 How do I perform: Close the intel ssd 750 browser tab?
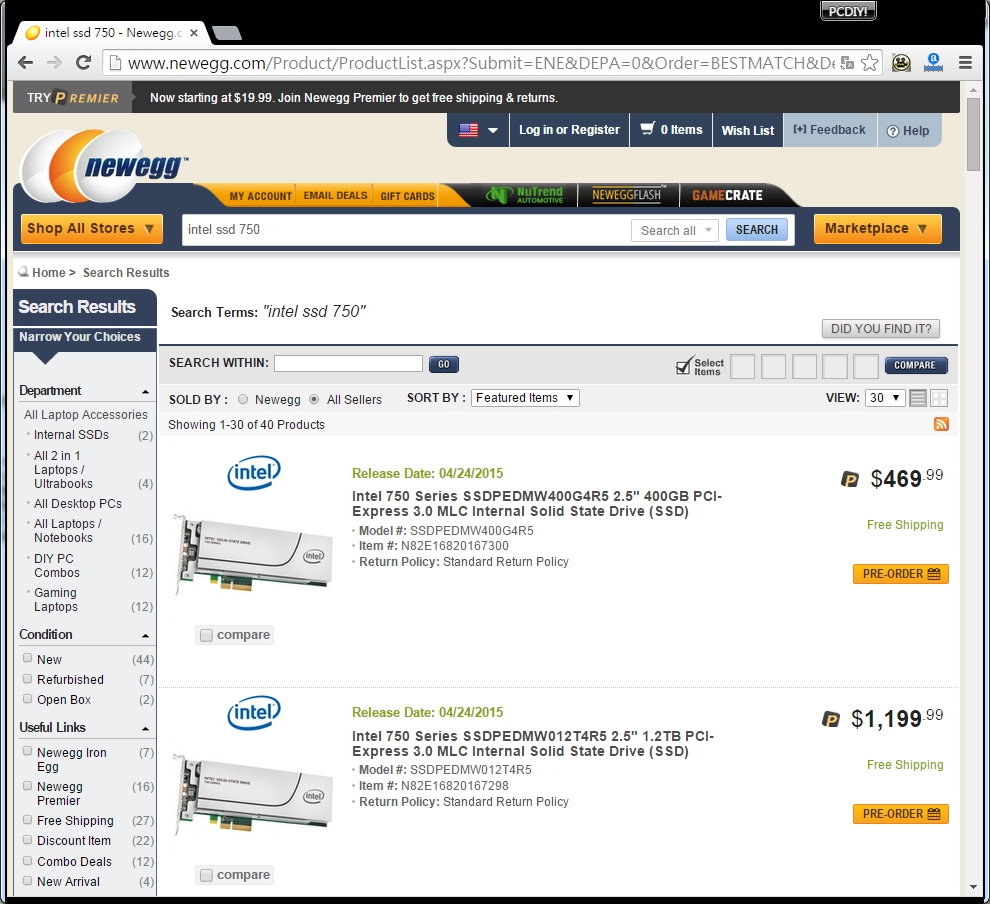click(x=194, y=33)
